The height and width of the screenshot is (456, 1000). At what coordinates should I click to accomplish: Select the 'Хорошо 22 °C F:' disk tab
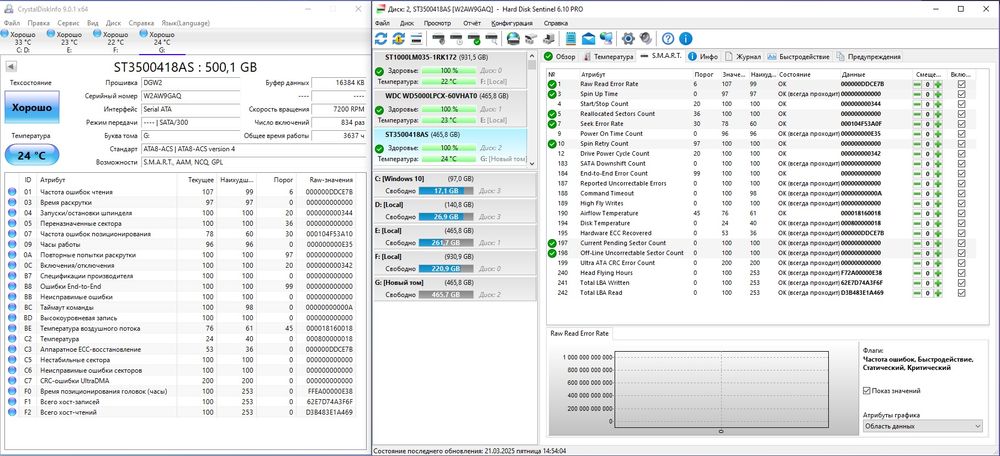[115, 41]
